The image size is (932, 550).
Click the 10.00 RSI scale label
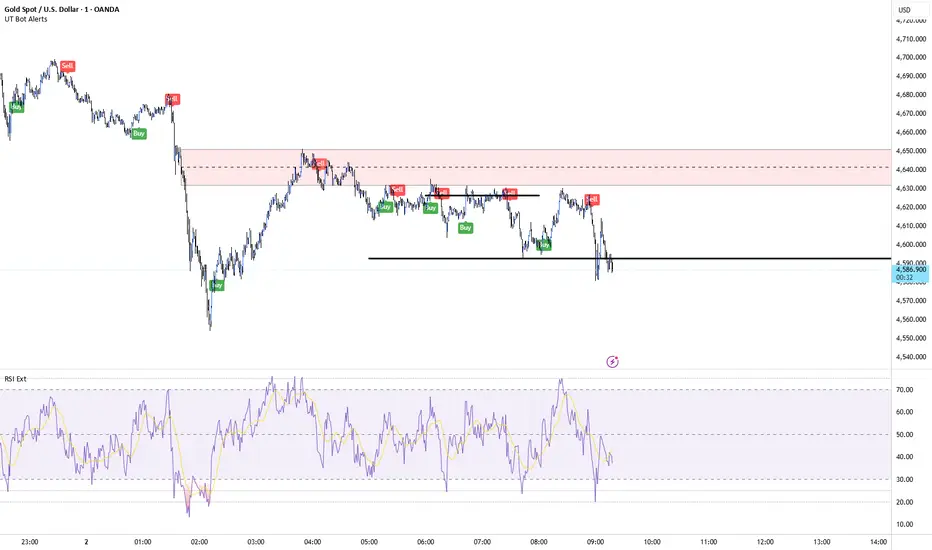click(905, 524)
